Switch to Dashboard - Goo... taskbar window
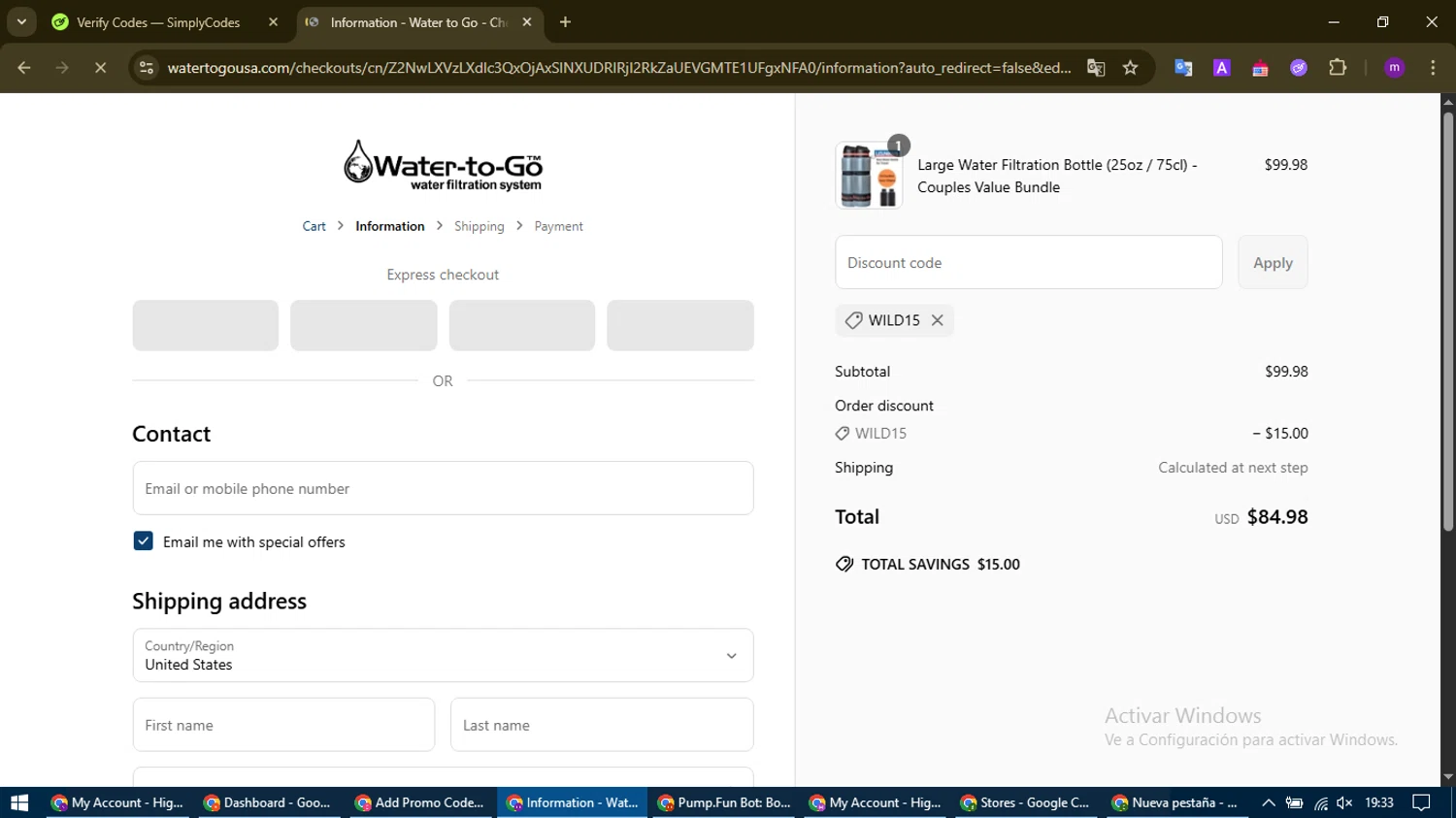 click(269, 802)
